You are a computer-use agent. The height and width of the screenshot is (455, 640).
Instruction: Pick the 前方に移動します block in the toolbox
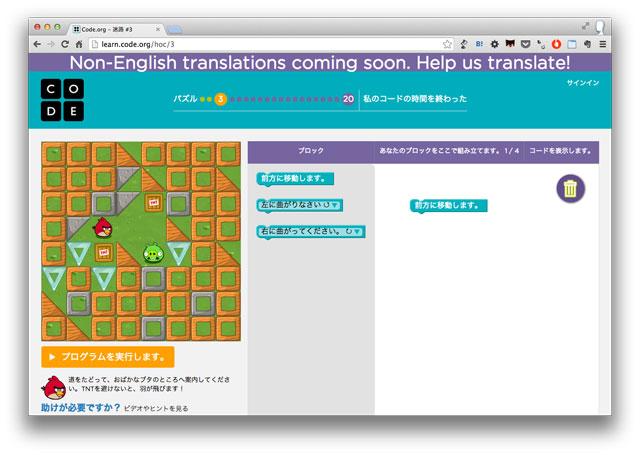pos(295,179)
